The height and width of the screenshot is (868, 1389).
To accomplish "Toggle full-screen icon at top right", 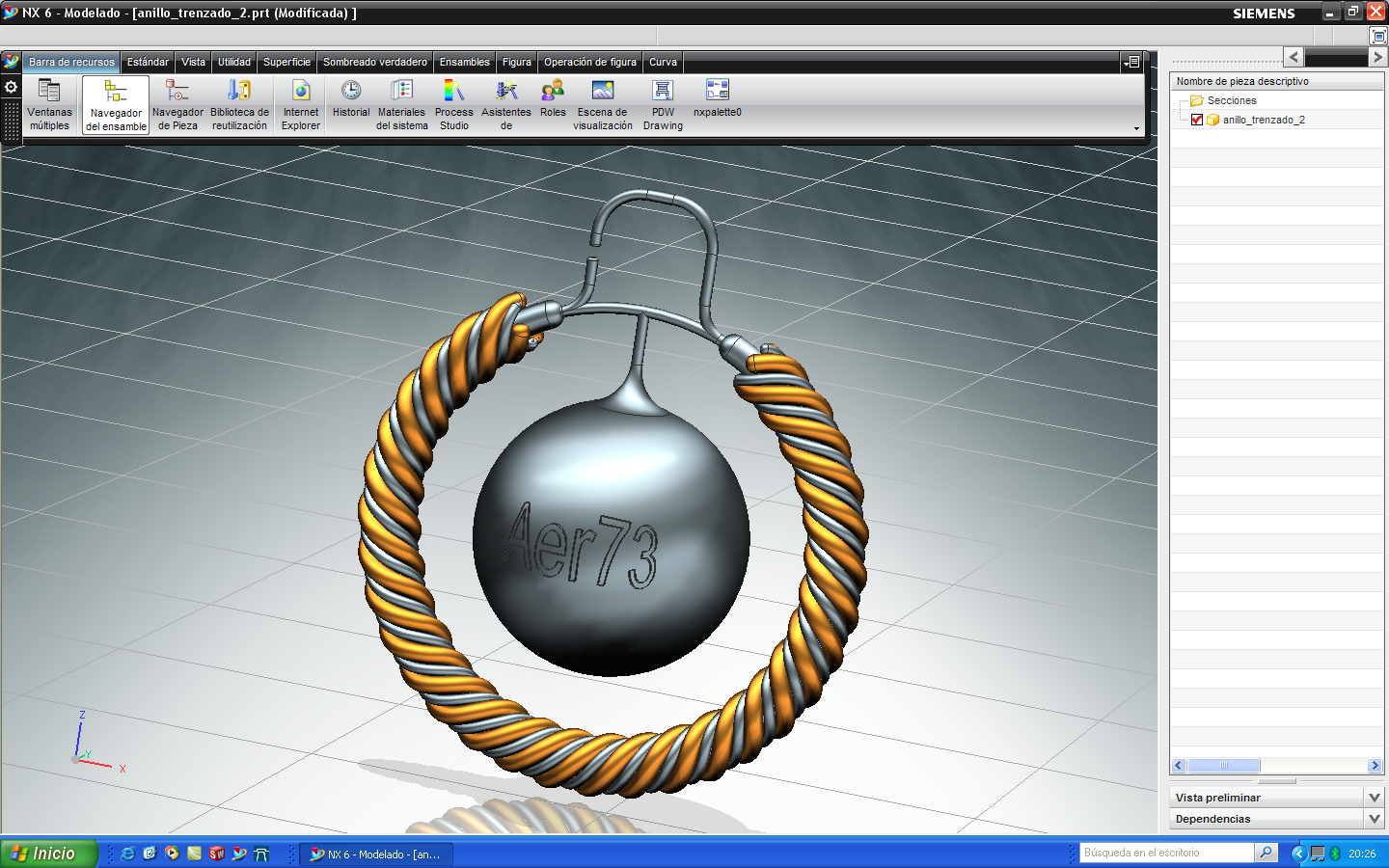I will pyautogui.click(x=1378, y=36).
